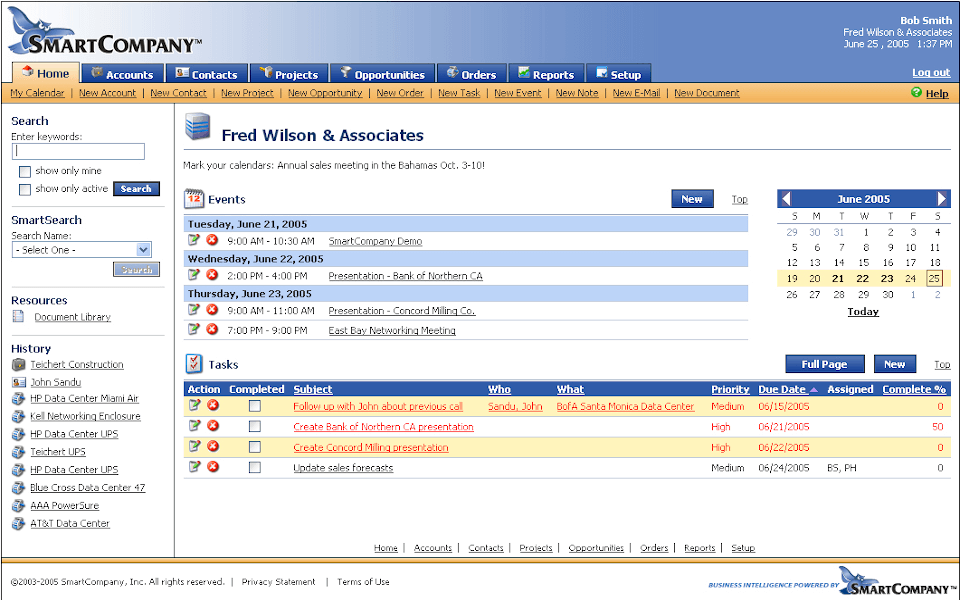Viewport: 960px width, 600px height.
Task: Delete the East Bay Networking Meeting event
Action: pyautogui.click(x=212, y=329)
